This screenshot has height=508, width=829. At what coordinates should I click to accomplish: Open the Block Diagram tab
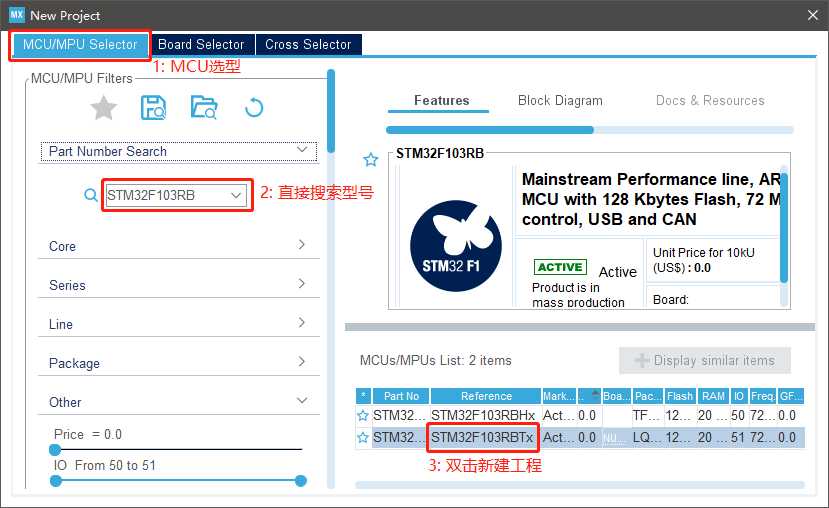coord(560,100)
